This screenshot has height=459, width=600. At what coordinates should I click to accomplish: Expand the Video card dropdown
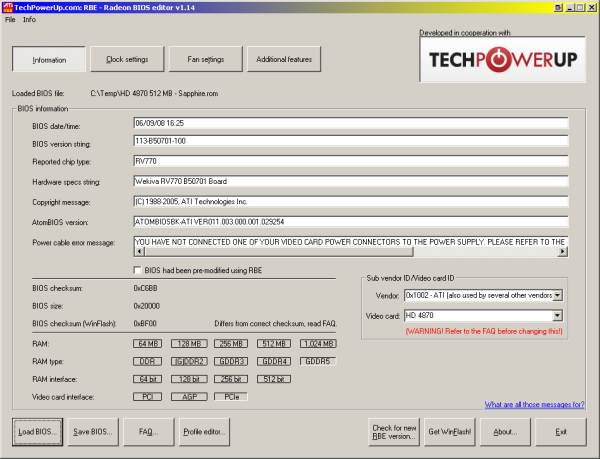[x=558, y=316]
